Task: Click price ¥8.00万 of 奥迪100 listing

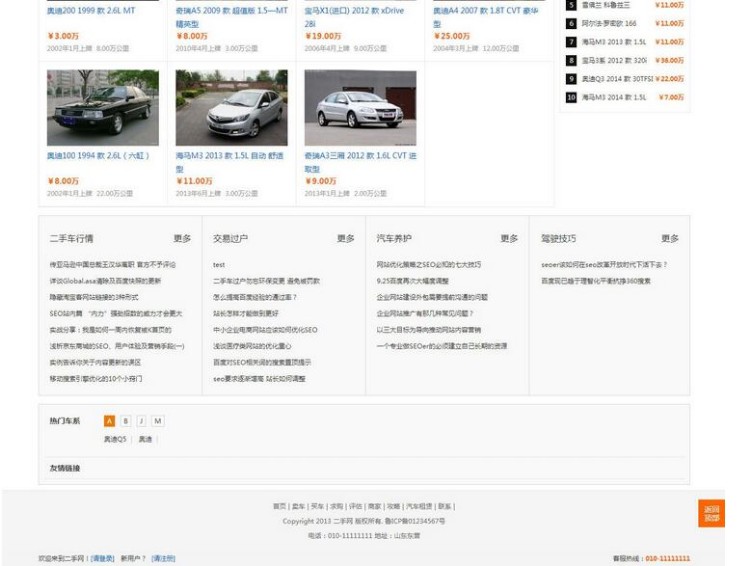Action: pyautogui.click(x=63, y=181)
